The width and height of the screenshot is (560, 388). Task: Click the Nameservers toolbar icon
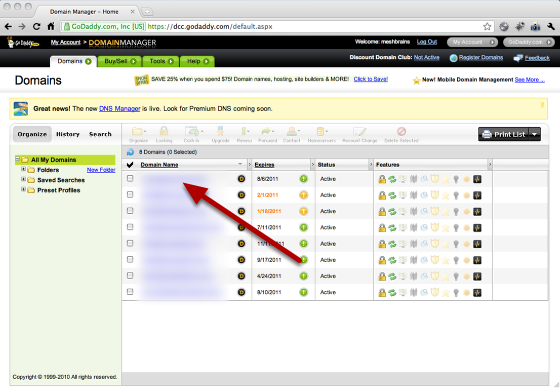(x=322, y=135)
